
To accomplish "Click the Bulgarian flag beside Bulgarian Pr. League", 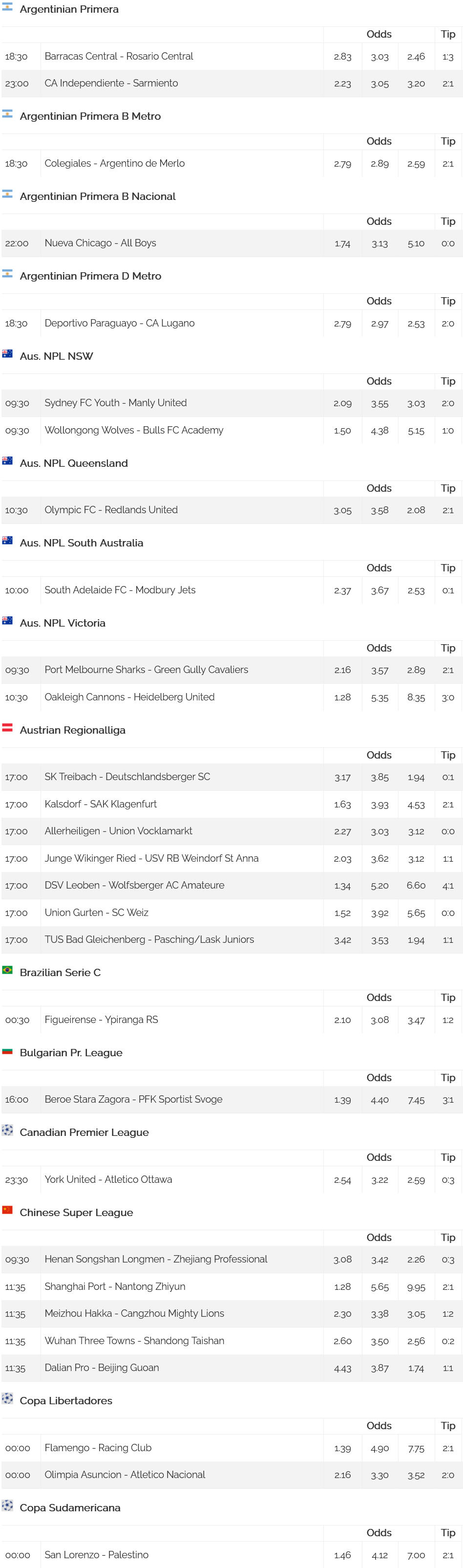I will point(7,1050).
